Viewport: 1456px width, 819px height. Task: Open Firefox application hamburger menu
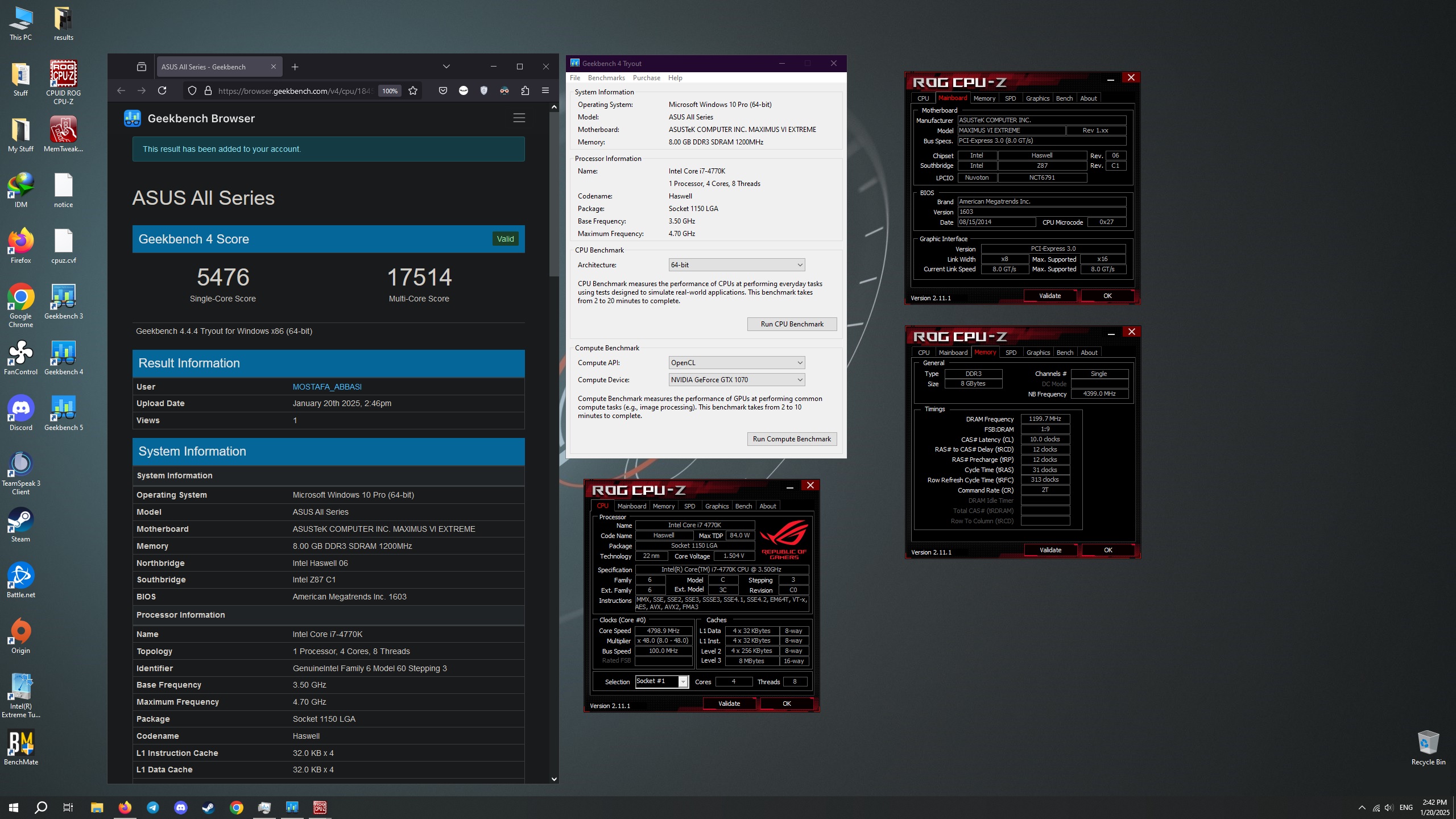point(545,90)
